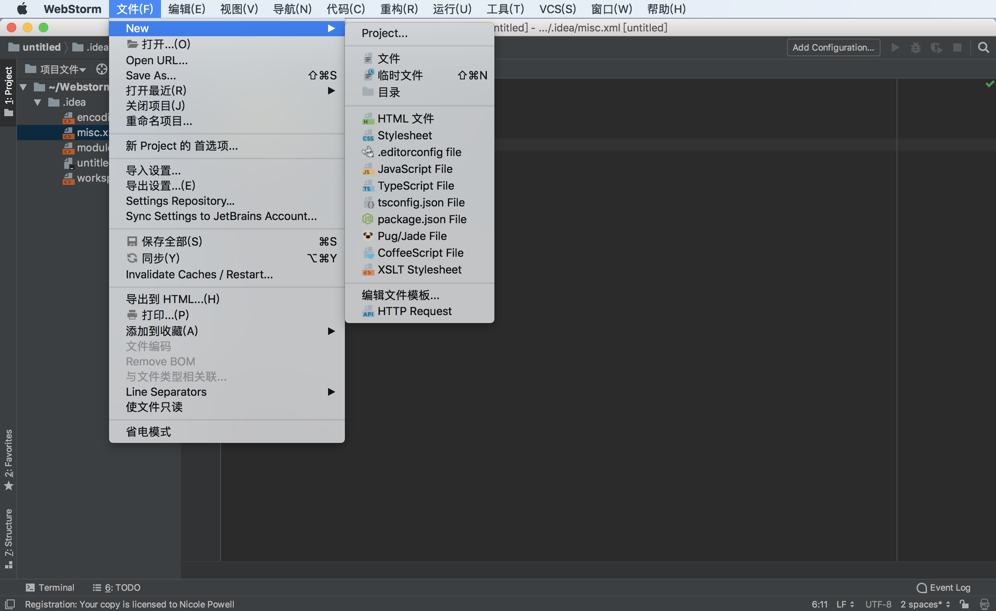Choose Stylesheet in New submenu
The height and width of the screenshot is (611, 996).
click(419, 135)
